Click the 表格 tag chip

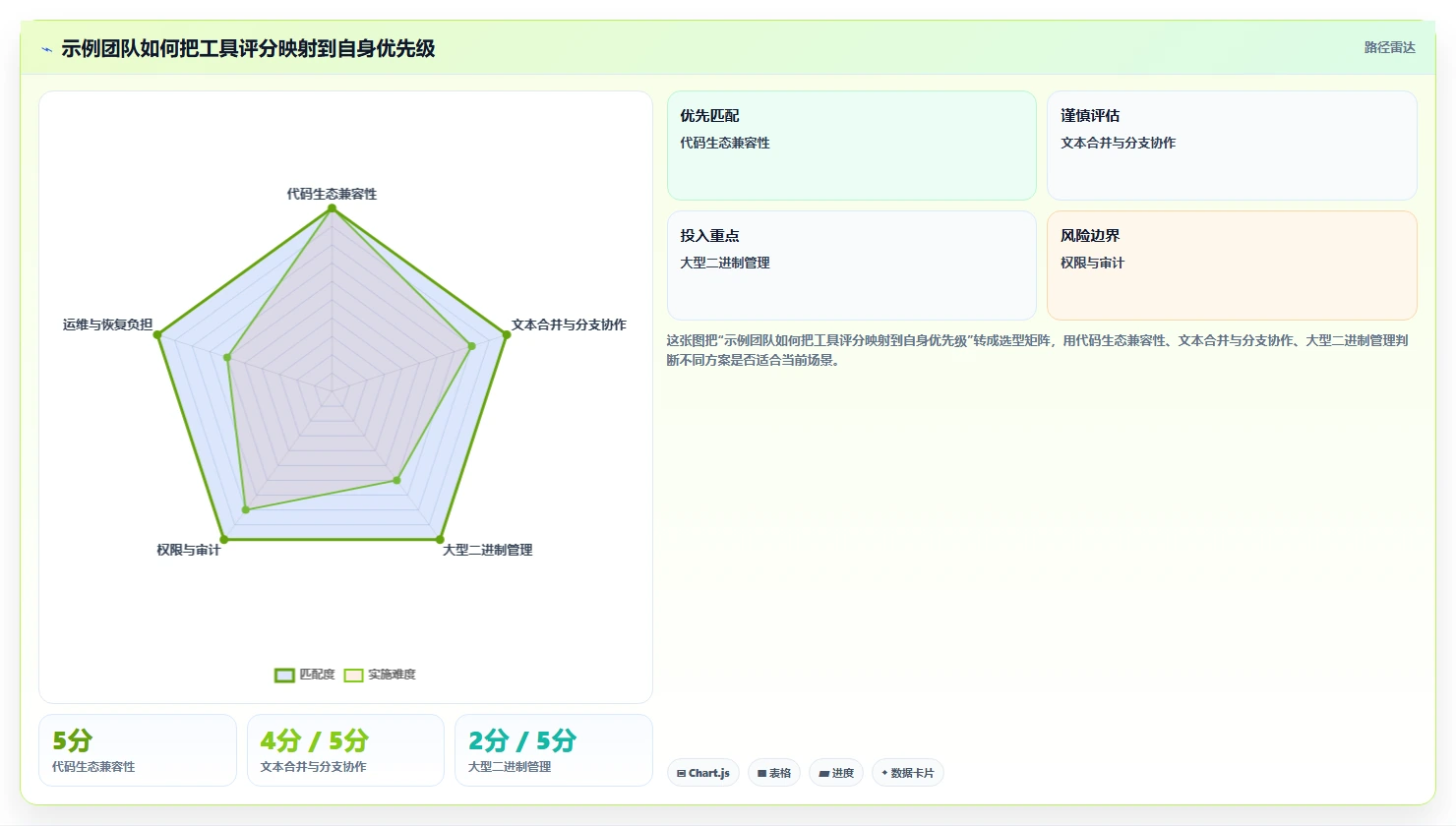(774, 773)
